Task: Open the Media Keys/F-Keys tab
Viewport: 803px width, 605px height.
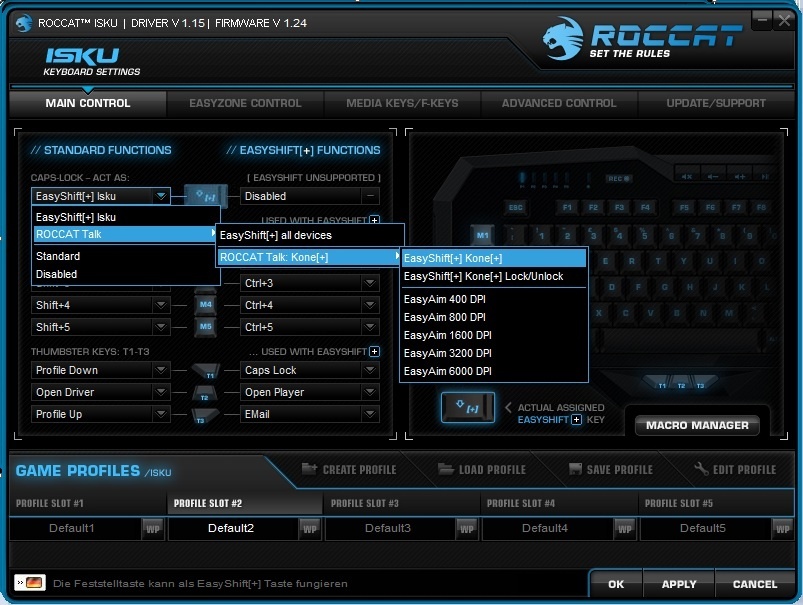Action: point(403,103)
